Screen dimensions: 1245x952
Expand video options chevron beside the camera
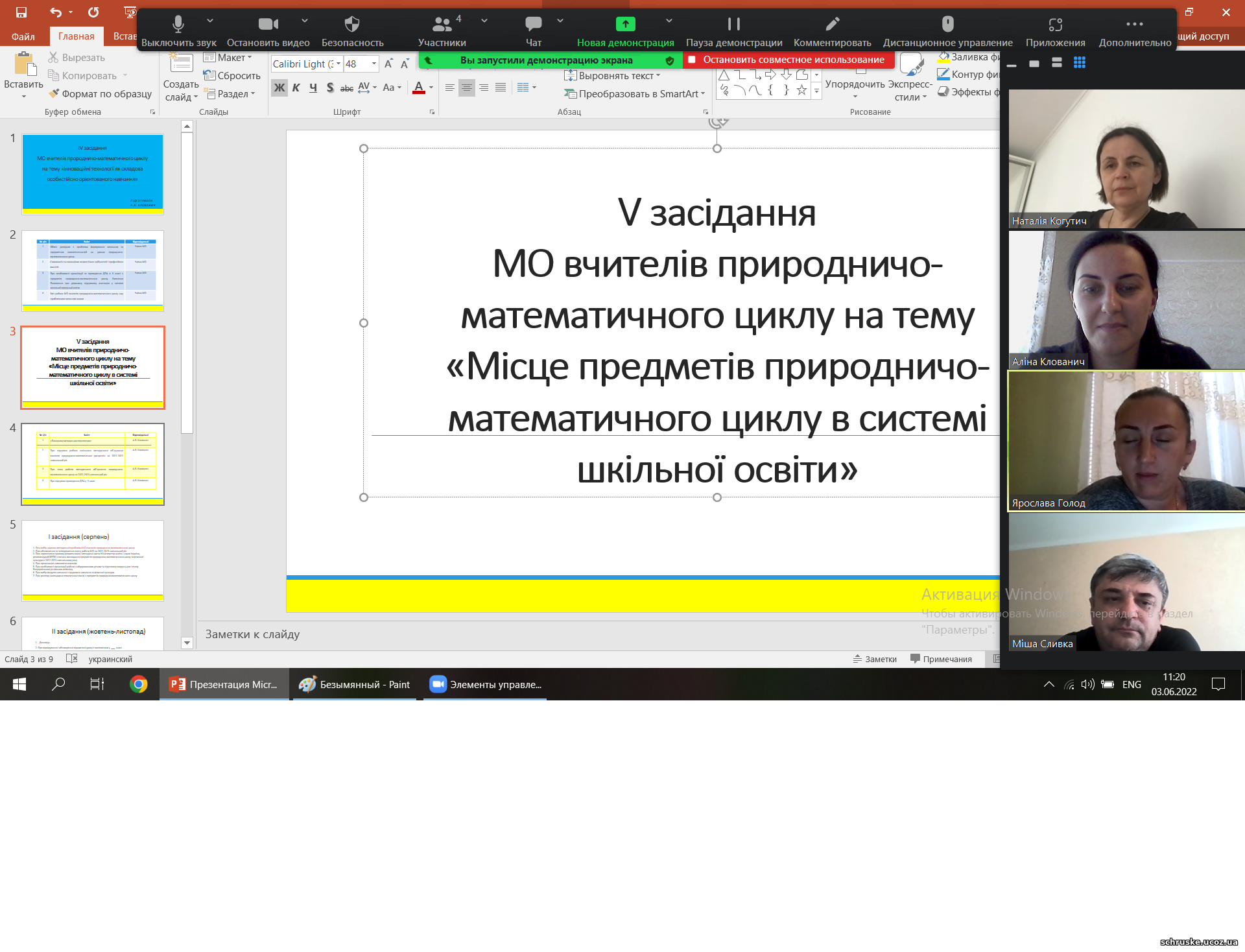pos(305,21)
